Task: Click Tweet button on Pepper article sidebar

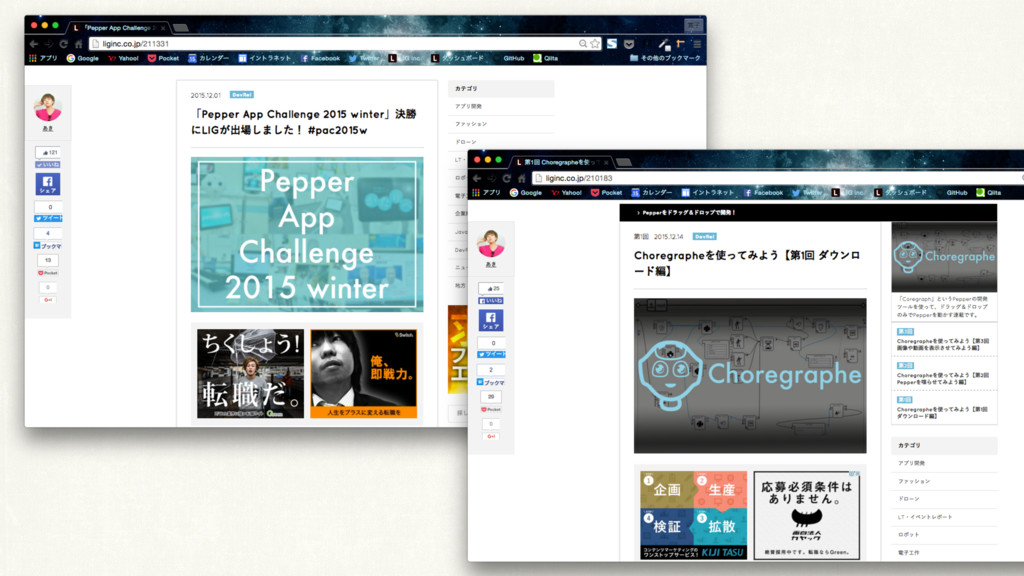Action: click(x=48, y=218)
